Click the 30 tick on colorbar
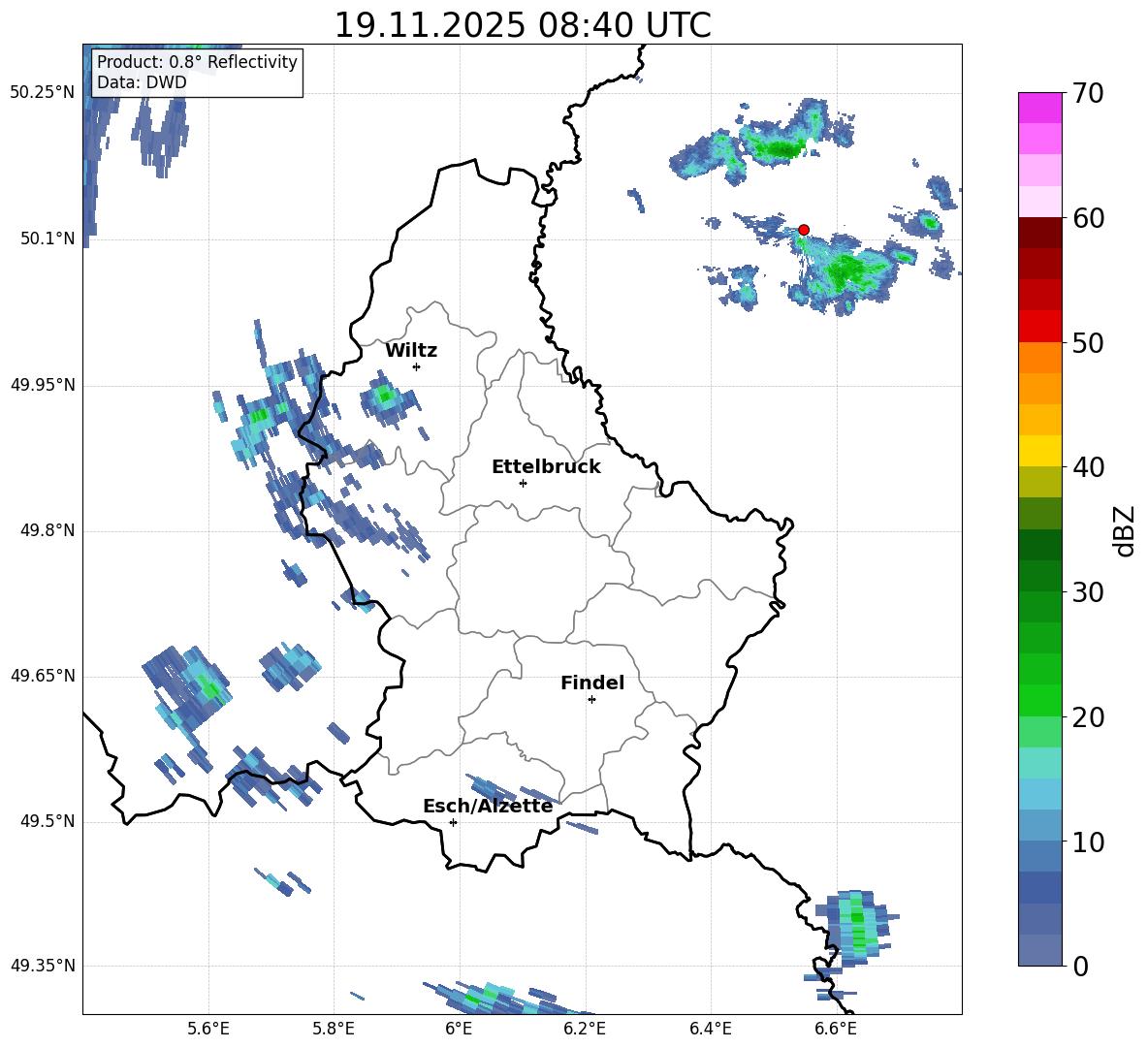This screenshot has width=1148, height=1048. point(1088,592)
